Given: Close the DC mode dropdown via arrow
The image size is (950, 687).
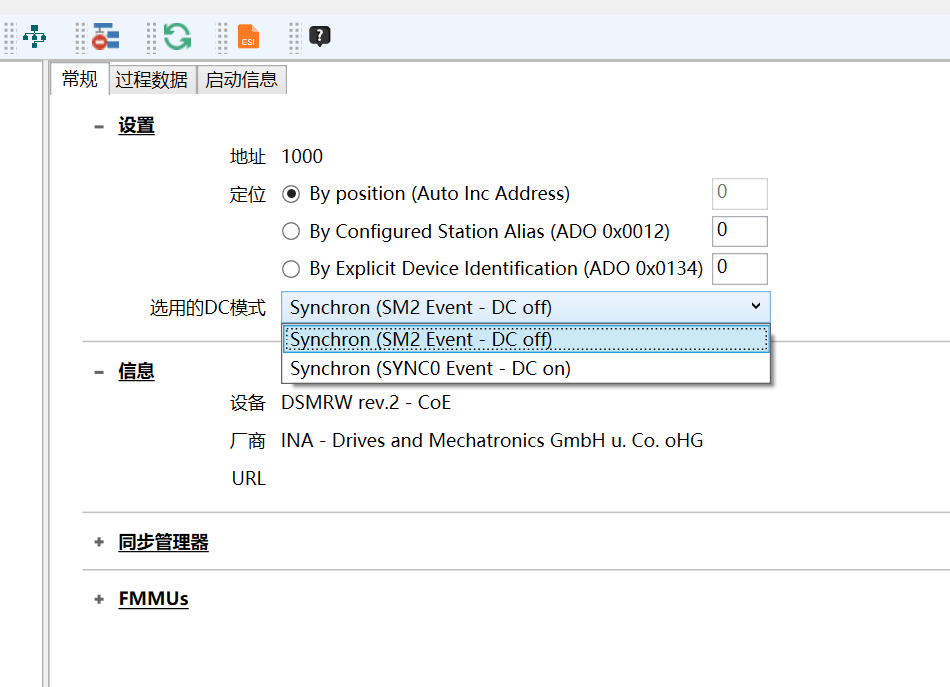Looking at the screenshot, I should point(755,307).
